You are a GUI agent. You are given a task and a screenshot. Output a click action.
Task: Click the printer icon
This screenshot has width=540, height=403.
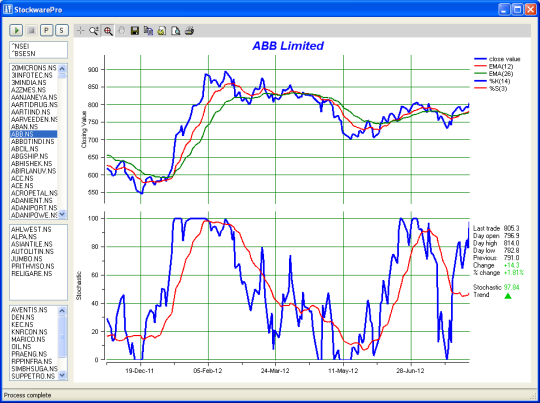click(x=189, y=31)
